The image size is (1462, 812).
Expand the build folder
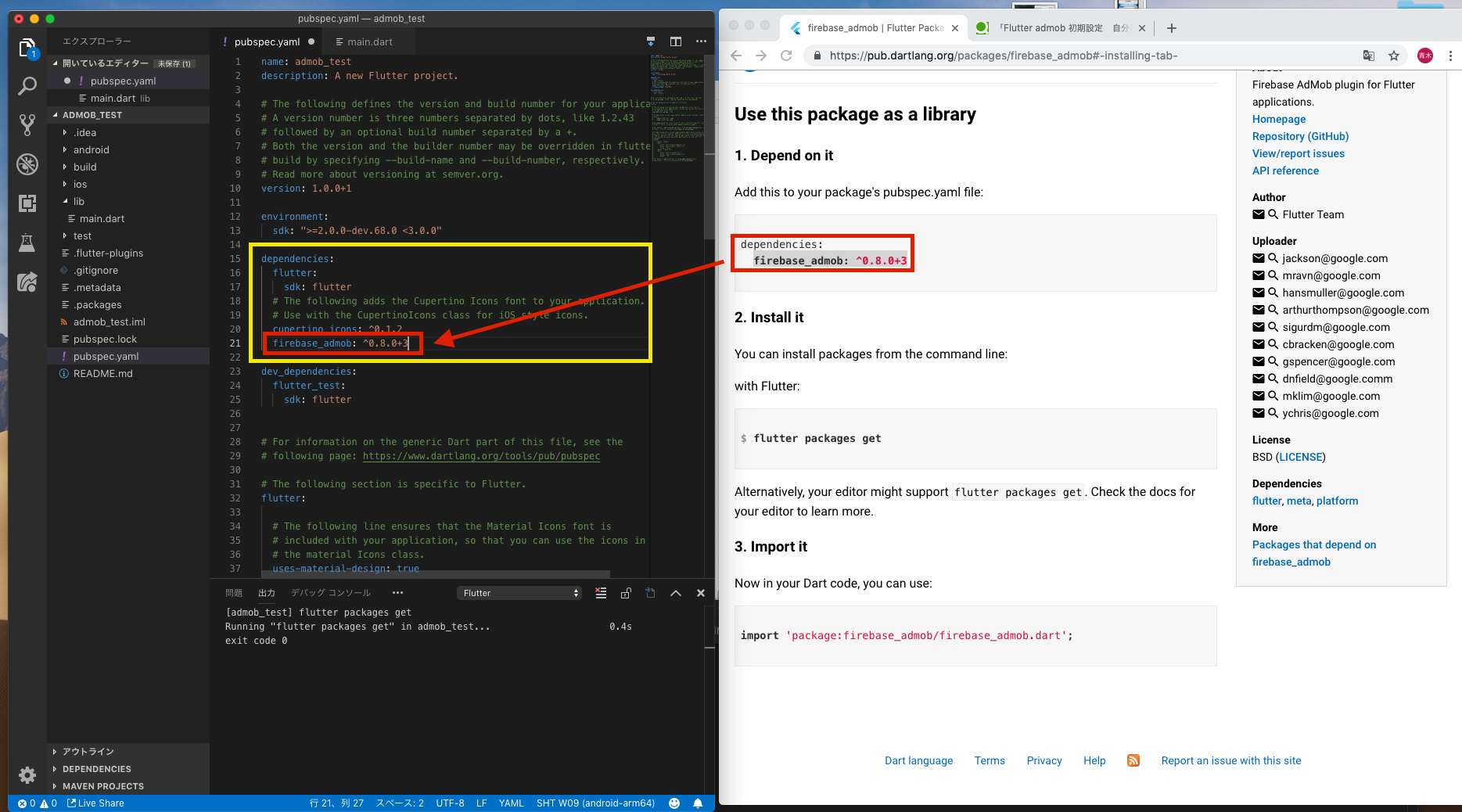(x=128, y=167)
